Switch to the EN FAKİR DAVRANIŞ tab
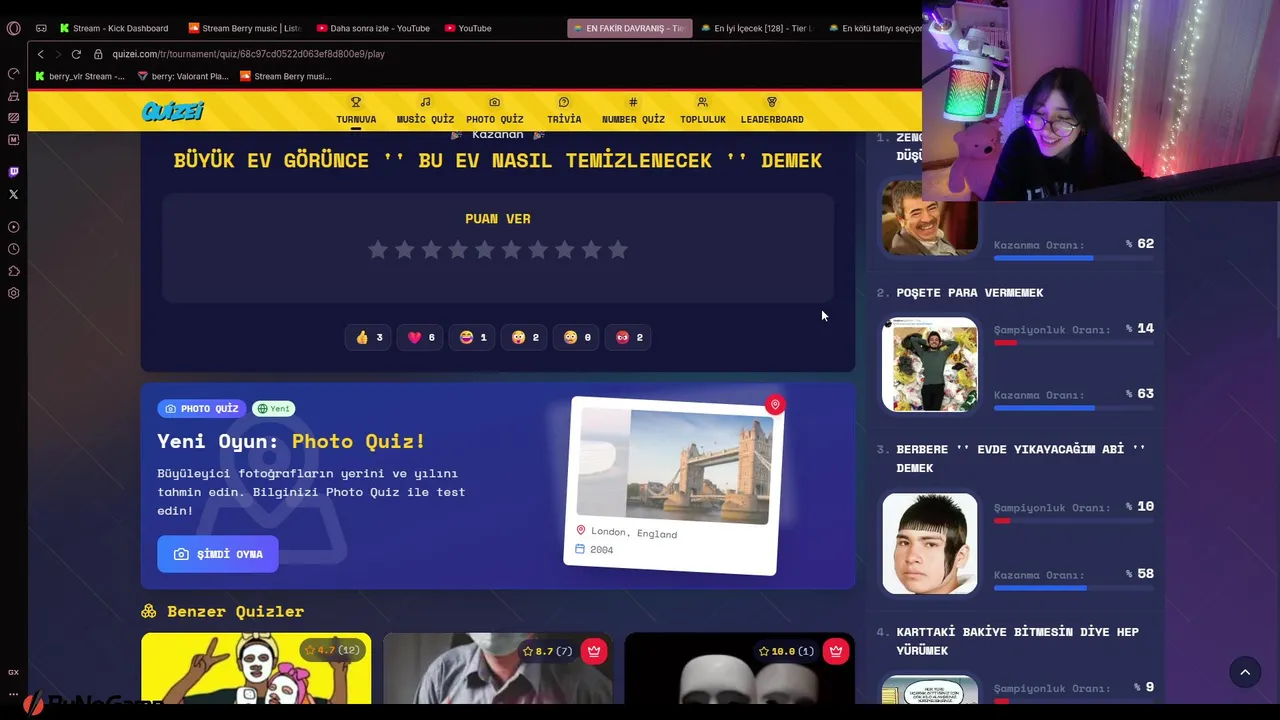 (629, 28)
